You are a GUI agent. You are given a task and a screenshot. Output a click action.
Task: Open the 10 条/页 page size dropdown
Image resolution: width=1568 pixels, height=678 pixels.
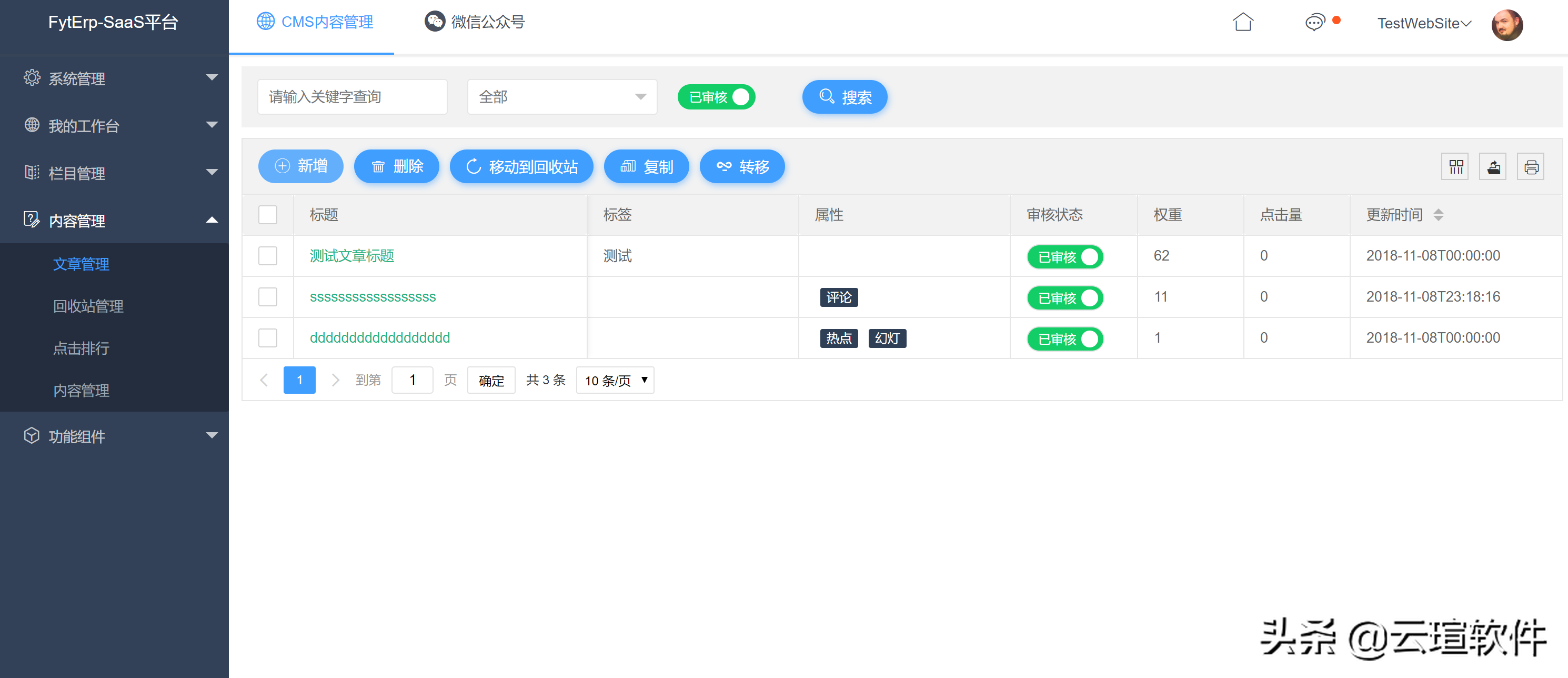coord(615,381)
